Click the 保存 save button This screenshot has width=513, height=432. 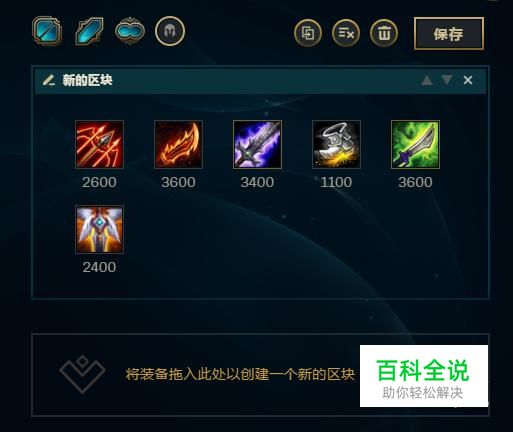[449, 34]
